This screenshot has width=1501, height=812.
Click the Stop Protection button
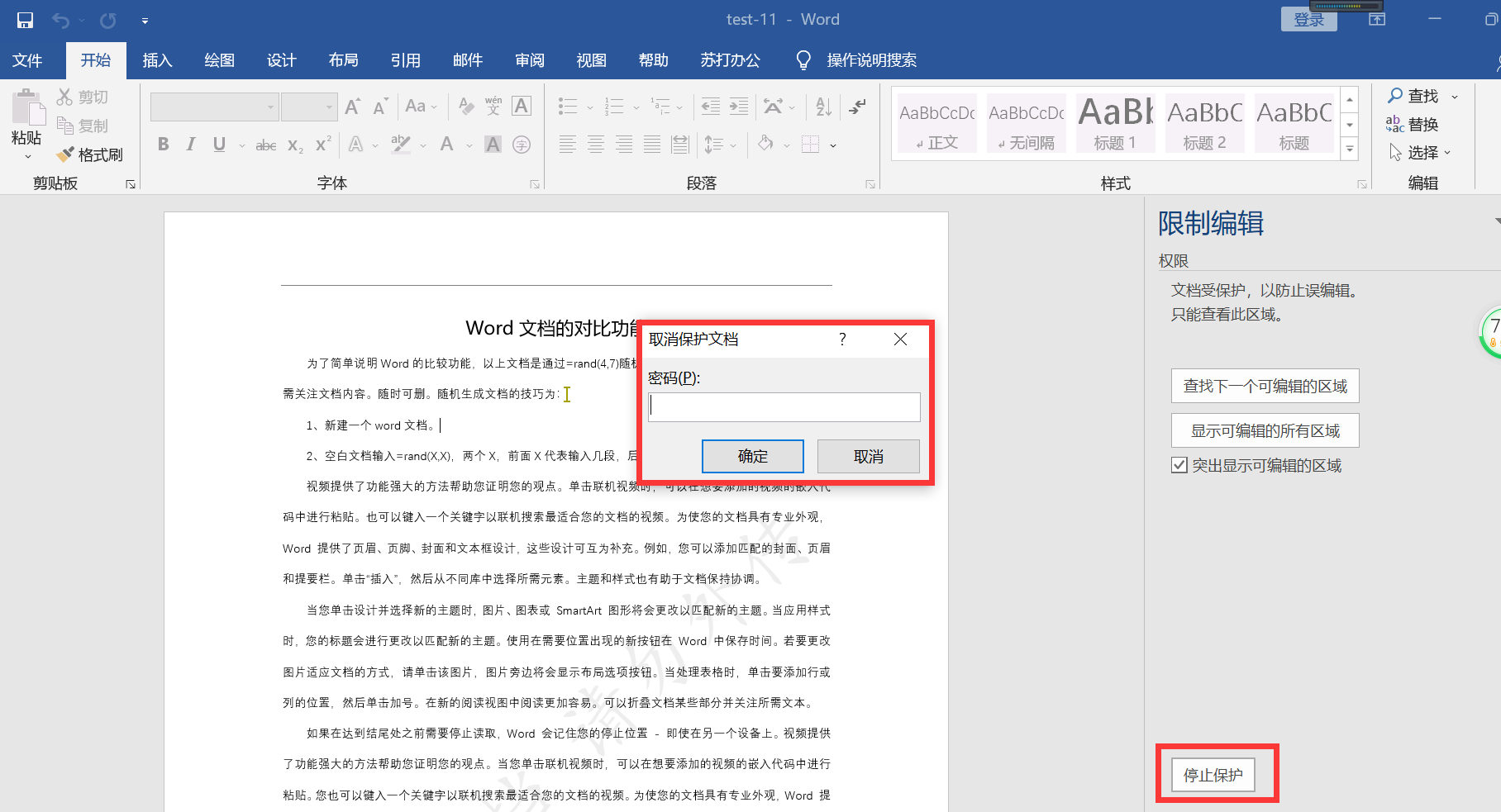1213,775
